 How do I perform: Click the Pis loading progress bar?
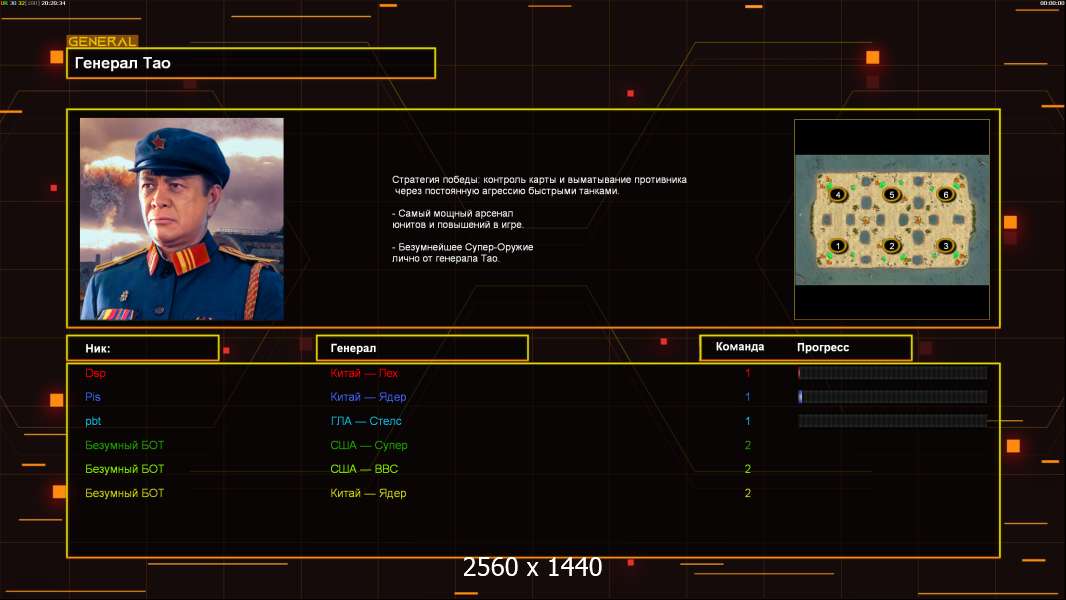coord(893,397)
